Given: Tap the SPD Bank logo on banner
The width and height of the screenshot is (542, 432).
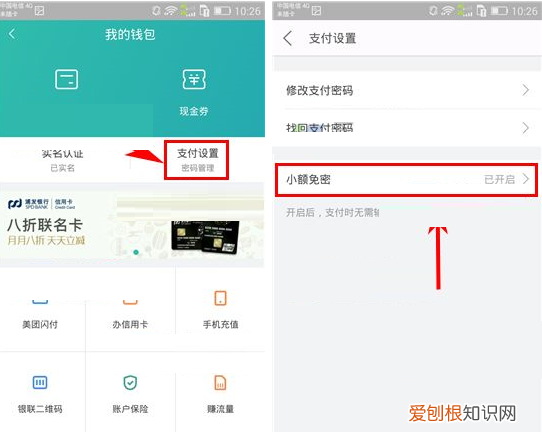Looking at the screenshot, I should (41, 204).
